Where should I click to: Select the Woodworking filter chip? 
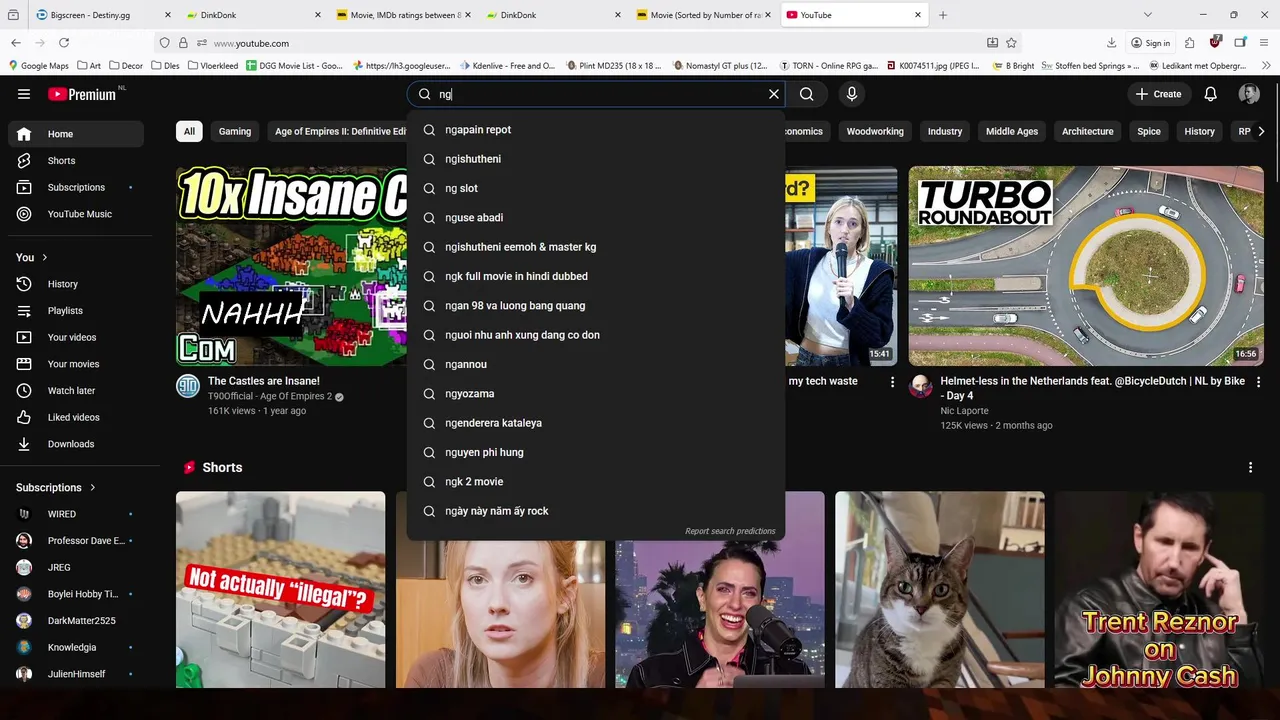pyautogui.click(x=875, y=131)
